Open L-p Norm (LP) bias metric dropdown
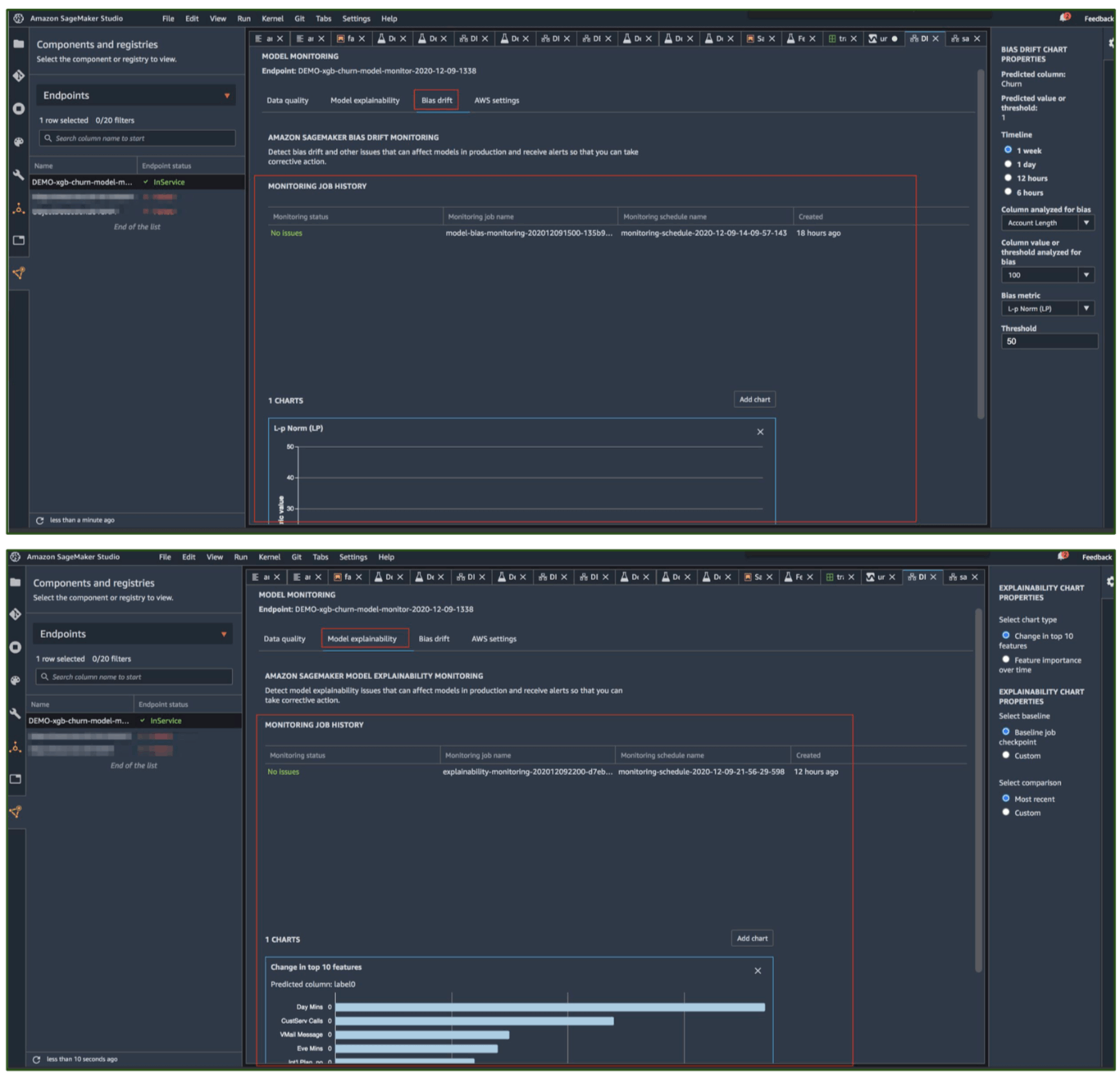 coord(1047,309)
